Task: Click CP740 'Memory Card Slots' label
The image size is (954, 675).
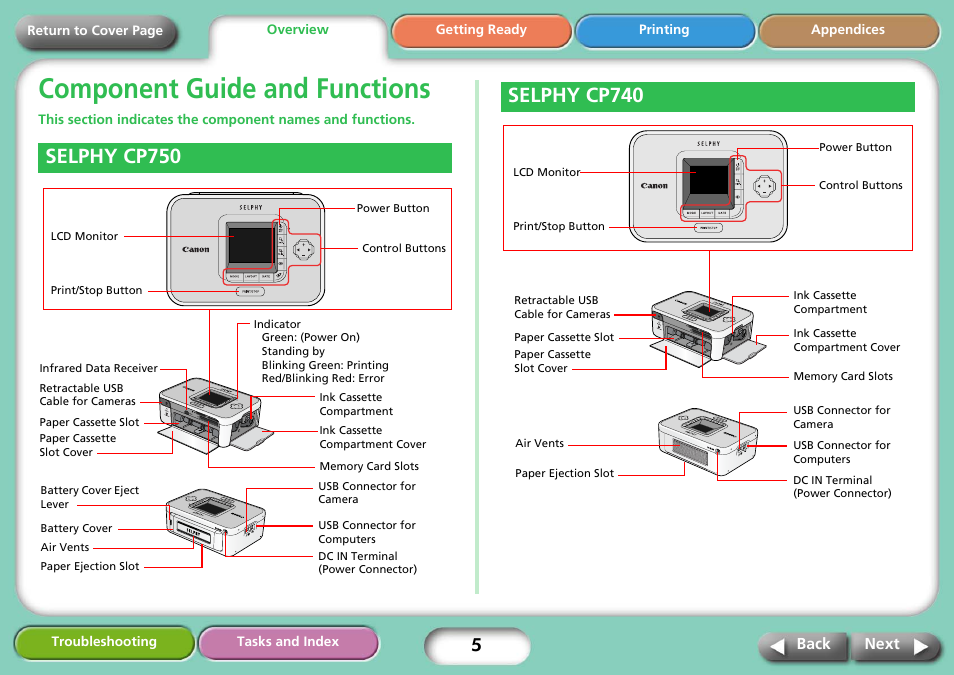Action: pyautogui.click(x=843, y=376)
